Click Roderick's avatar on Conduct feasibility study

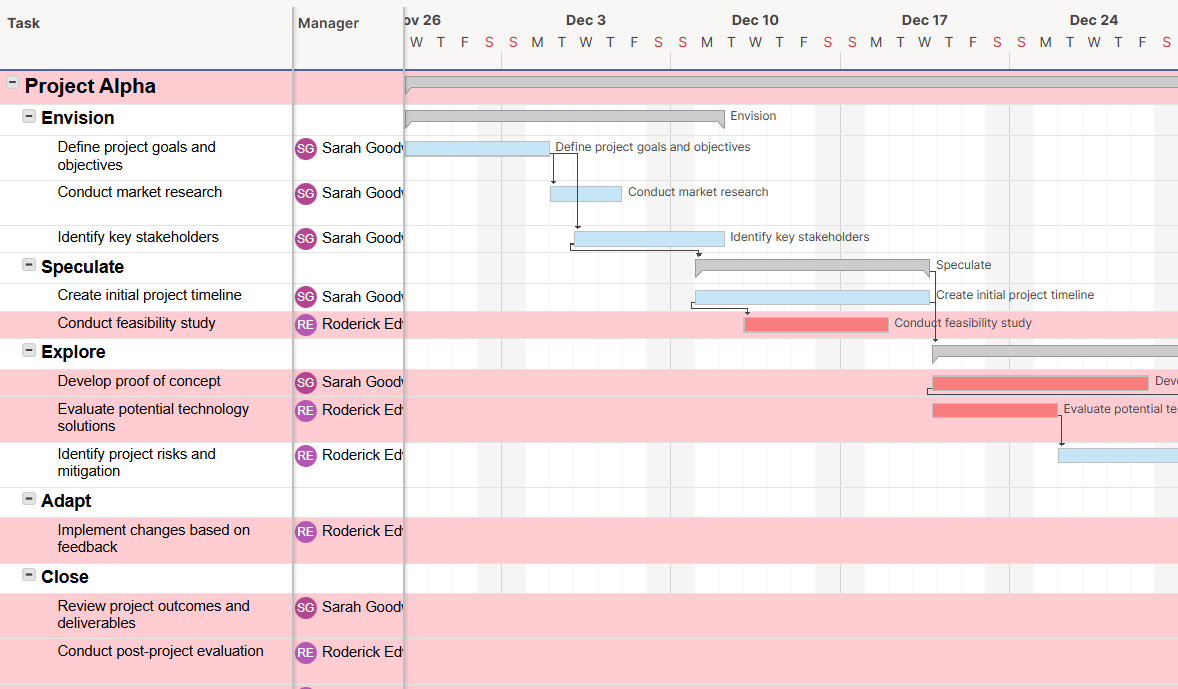click(x=305, y=325)
